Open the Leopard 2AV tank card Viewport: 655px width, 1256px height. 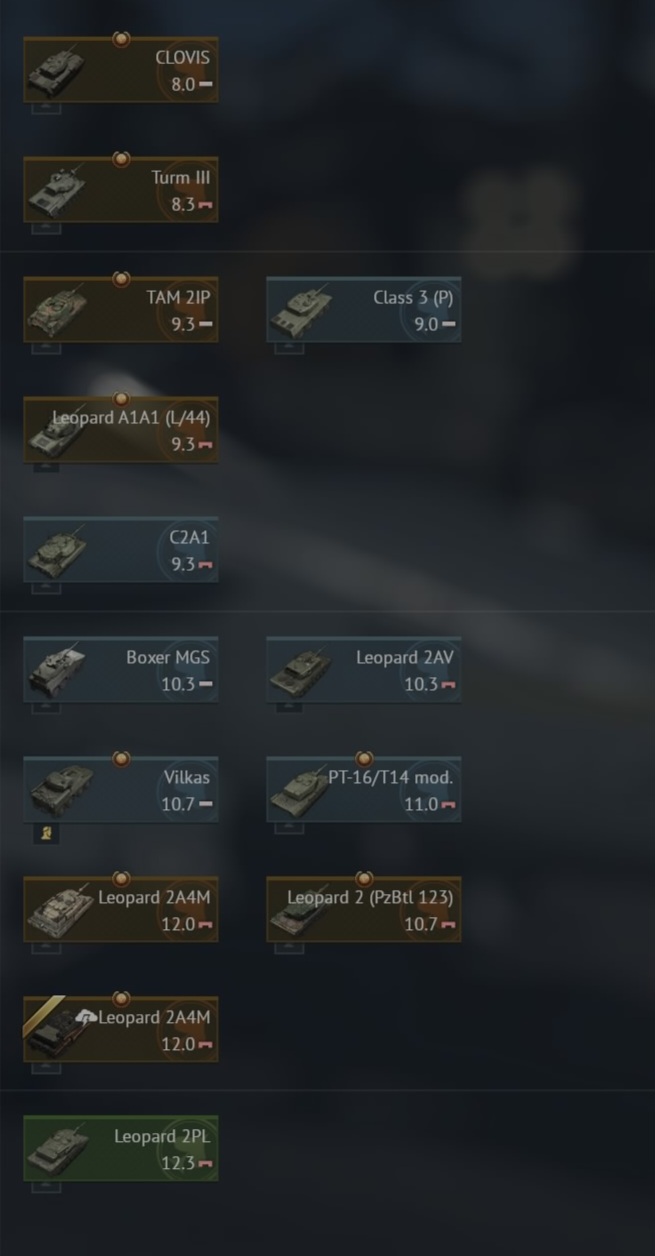coord(364,670)
